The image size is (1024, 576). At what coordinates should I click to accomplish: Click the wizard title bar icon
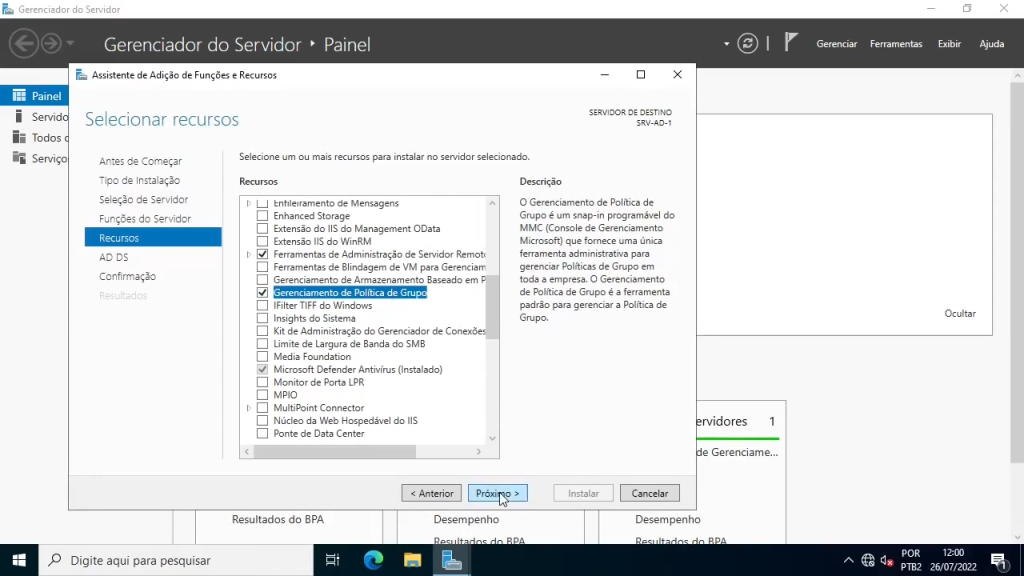point(81,75)
